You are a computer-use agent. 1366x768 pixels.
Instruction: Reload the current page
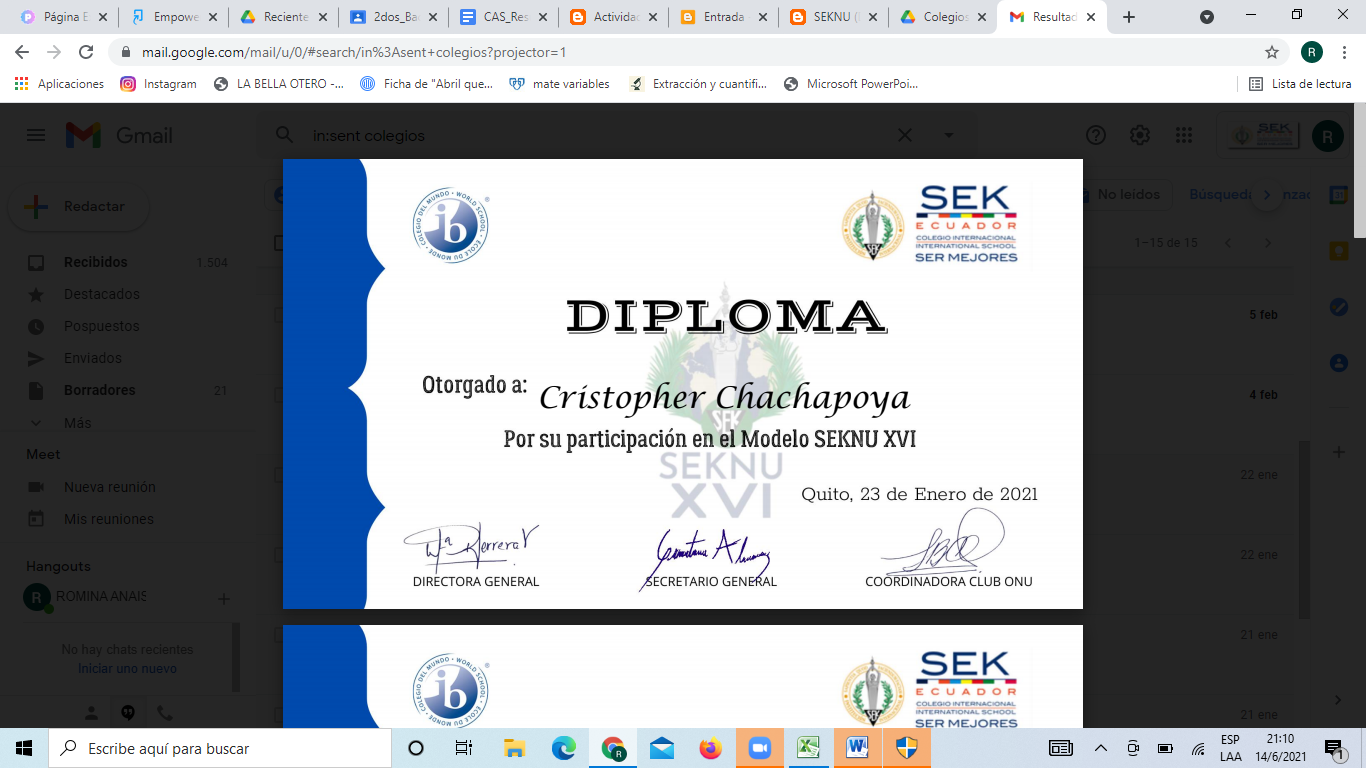[x=86, y=52]
